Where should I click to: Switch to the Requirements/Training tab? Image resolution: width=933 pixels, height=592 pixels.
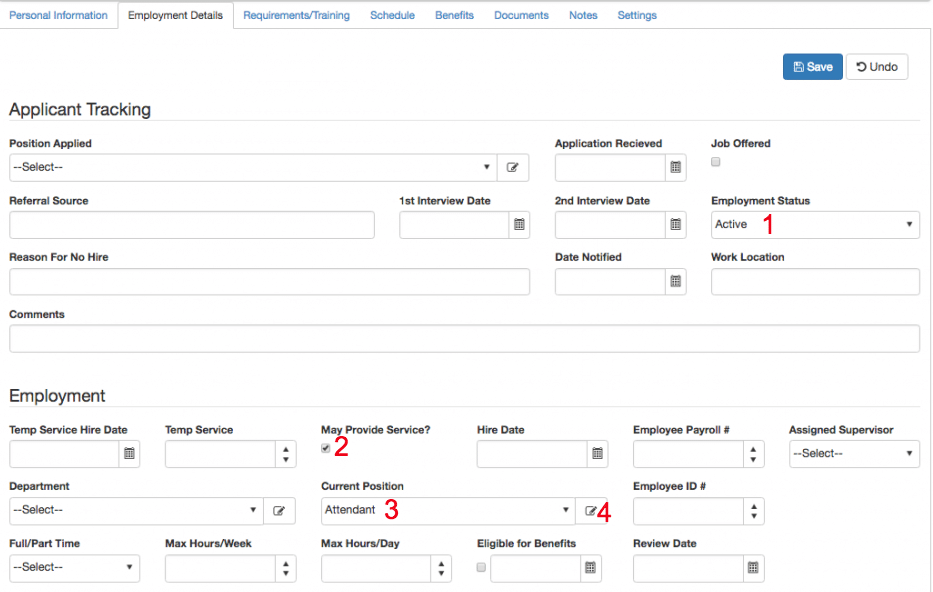click(x=296, y=15)
